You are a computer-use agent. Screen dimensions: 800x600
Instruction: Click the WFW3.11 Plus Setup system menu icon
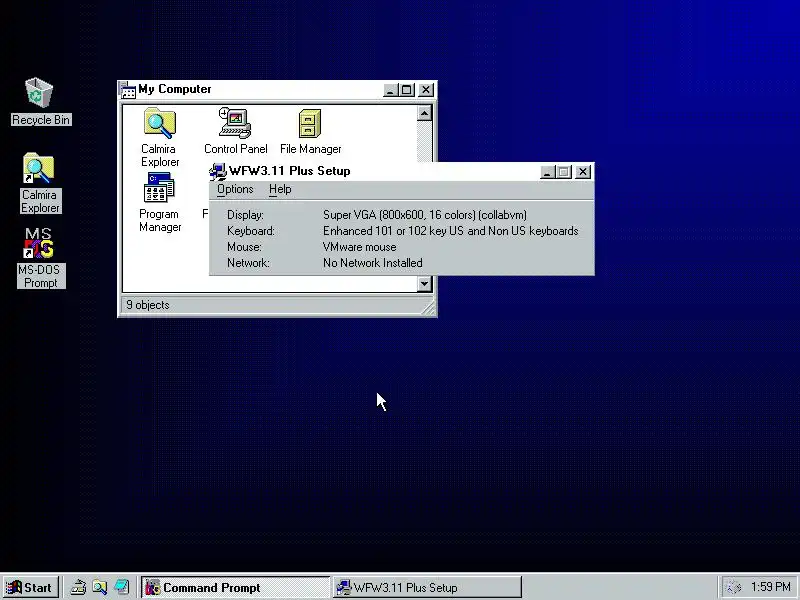(x=218, y=171)
